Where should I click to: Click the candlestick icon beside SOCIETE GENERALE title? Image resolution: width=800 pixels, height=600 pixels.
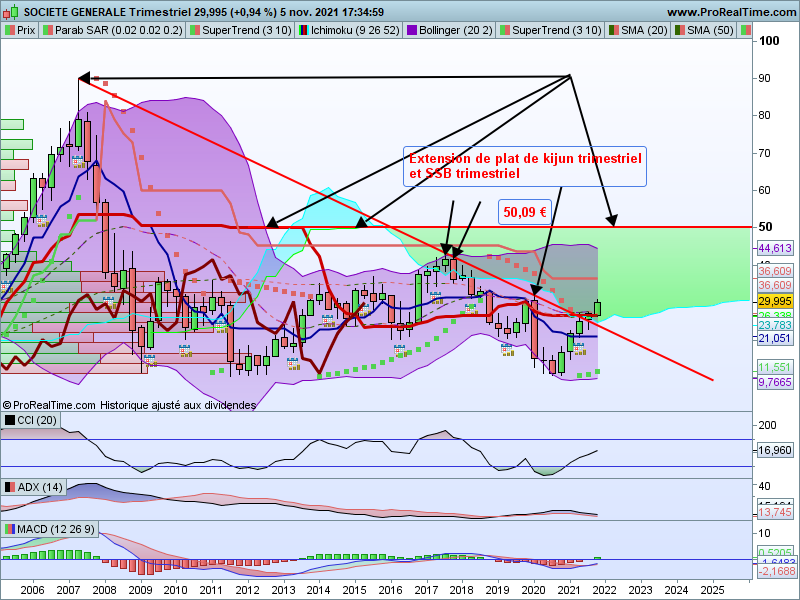[x=10, y=11]
